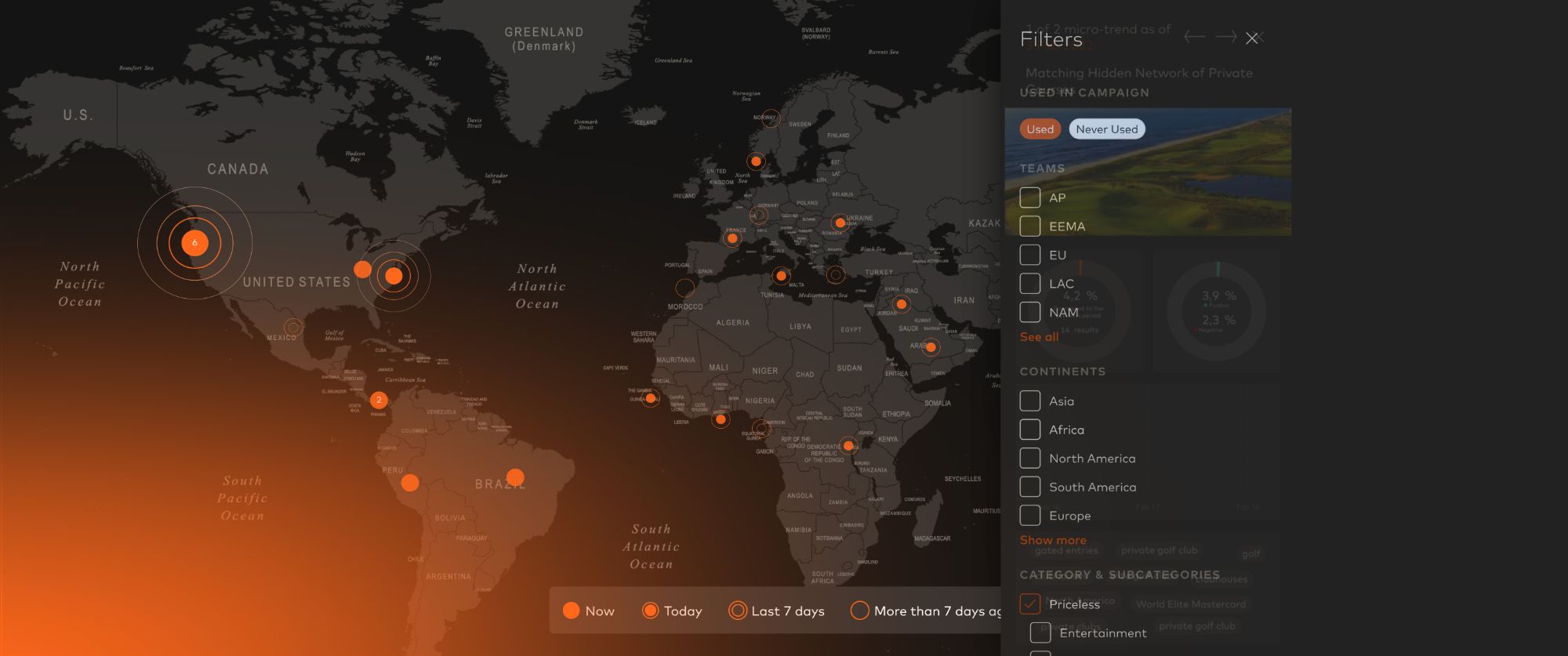Uncheck the Priceless category checkbox
Viewport: 1568px width, 656px height.
pos(1030,604)
